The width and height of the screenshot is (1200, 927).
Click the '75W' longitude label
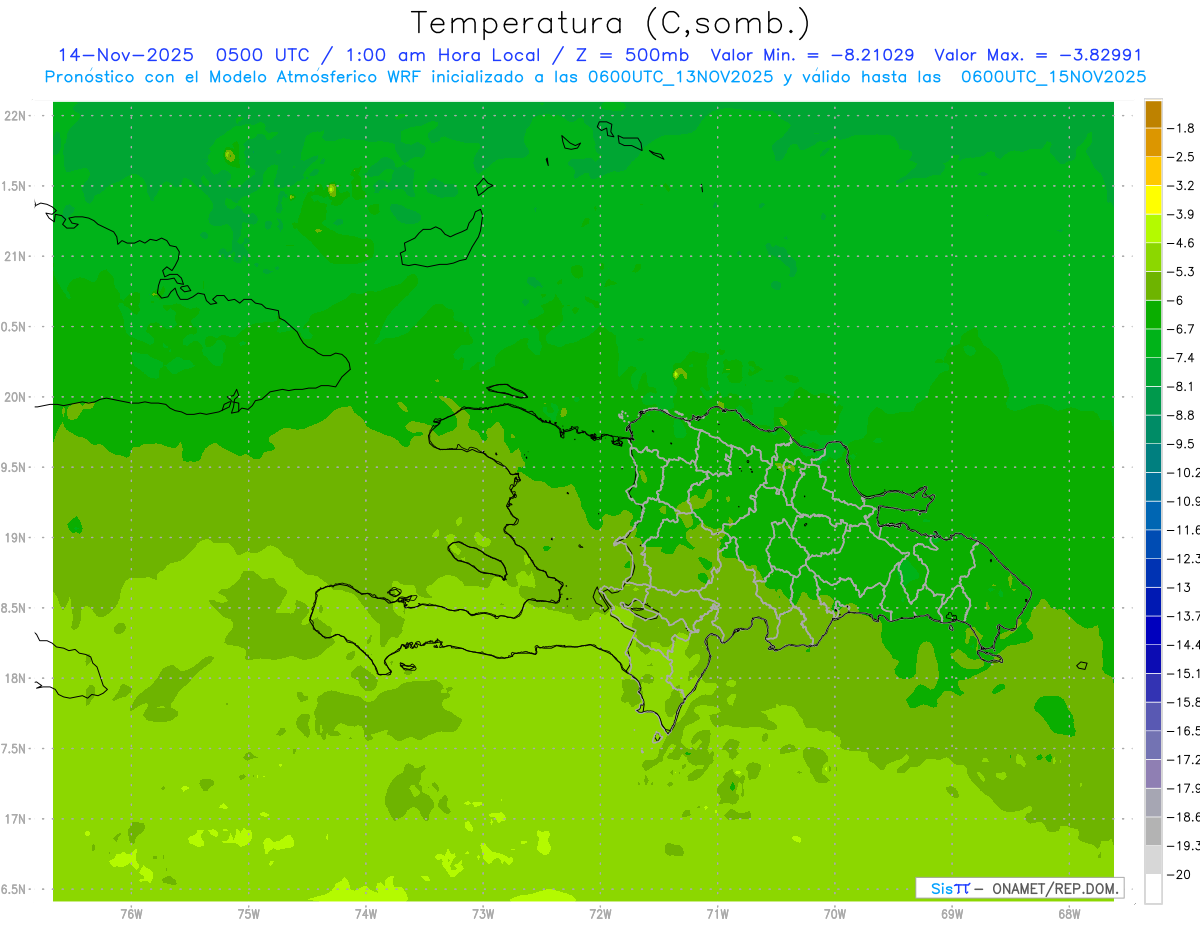(249, 914)
